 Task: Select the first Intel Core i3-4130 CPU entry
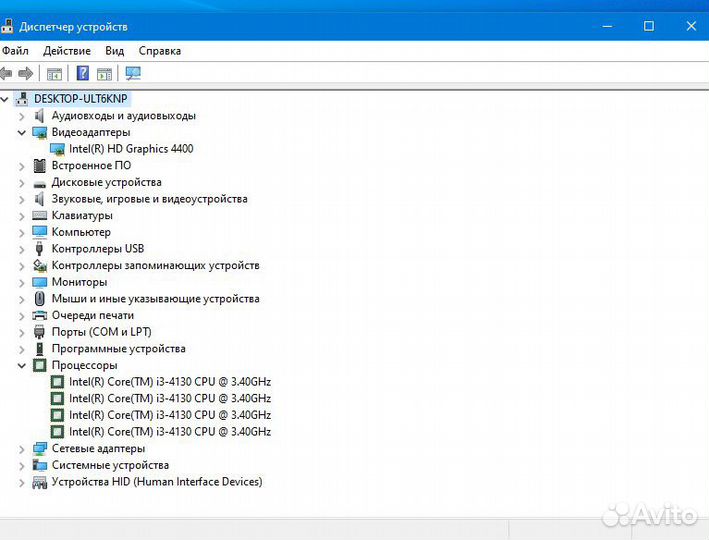coord(169,382)
